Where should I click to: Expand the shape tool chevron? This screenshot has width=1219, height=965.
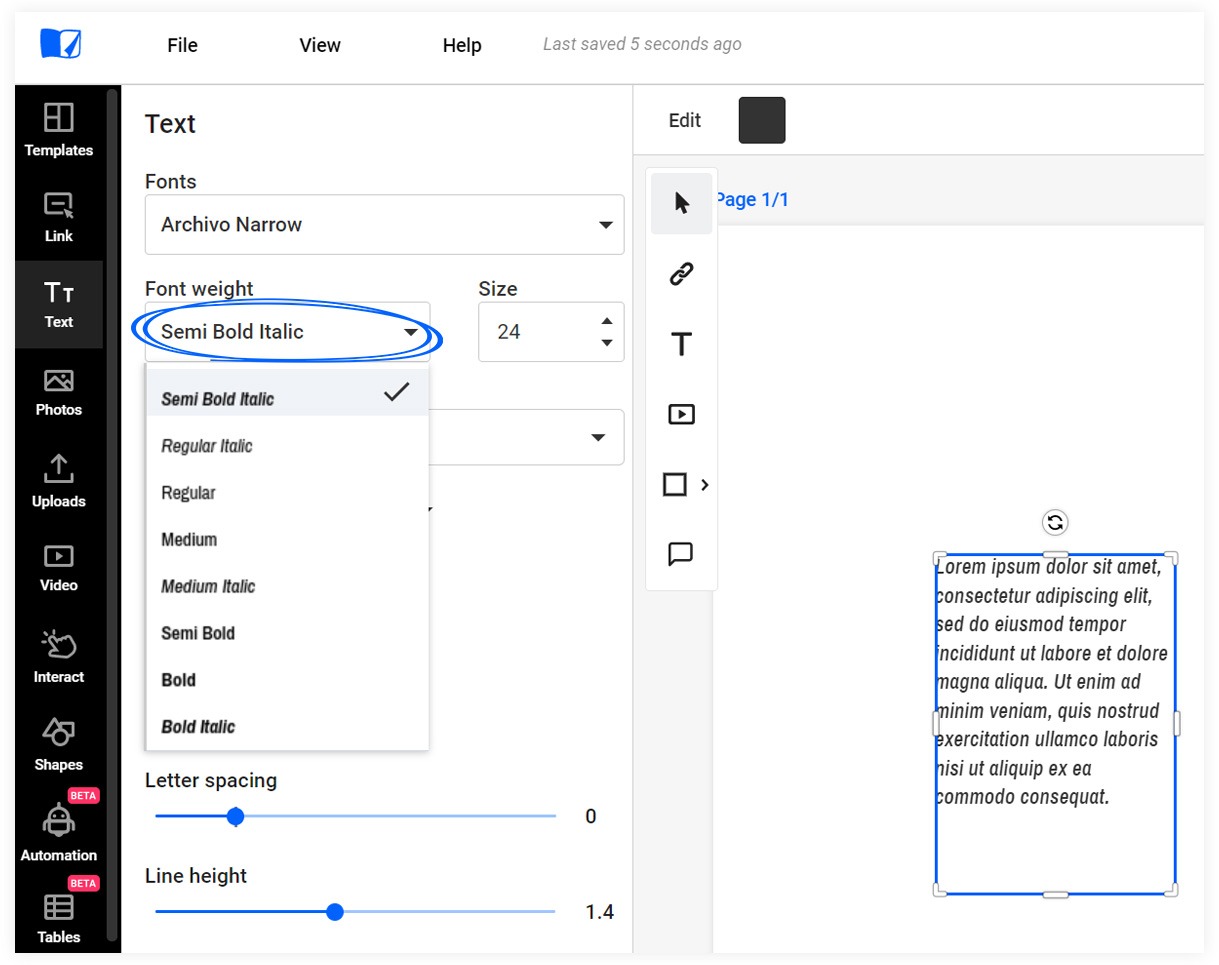coord(705,485)
